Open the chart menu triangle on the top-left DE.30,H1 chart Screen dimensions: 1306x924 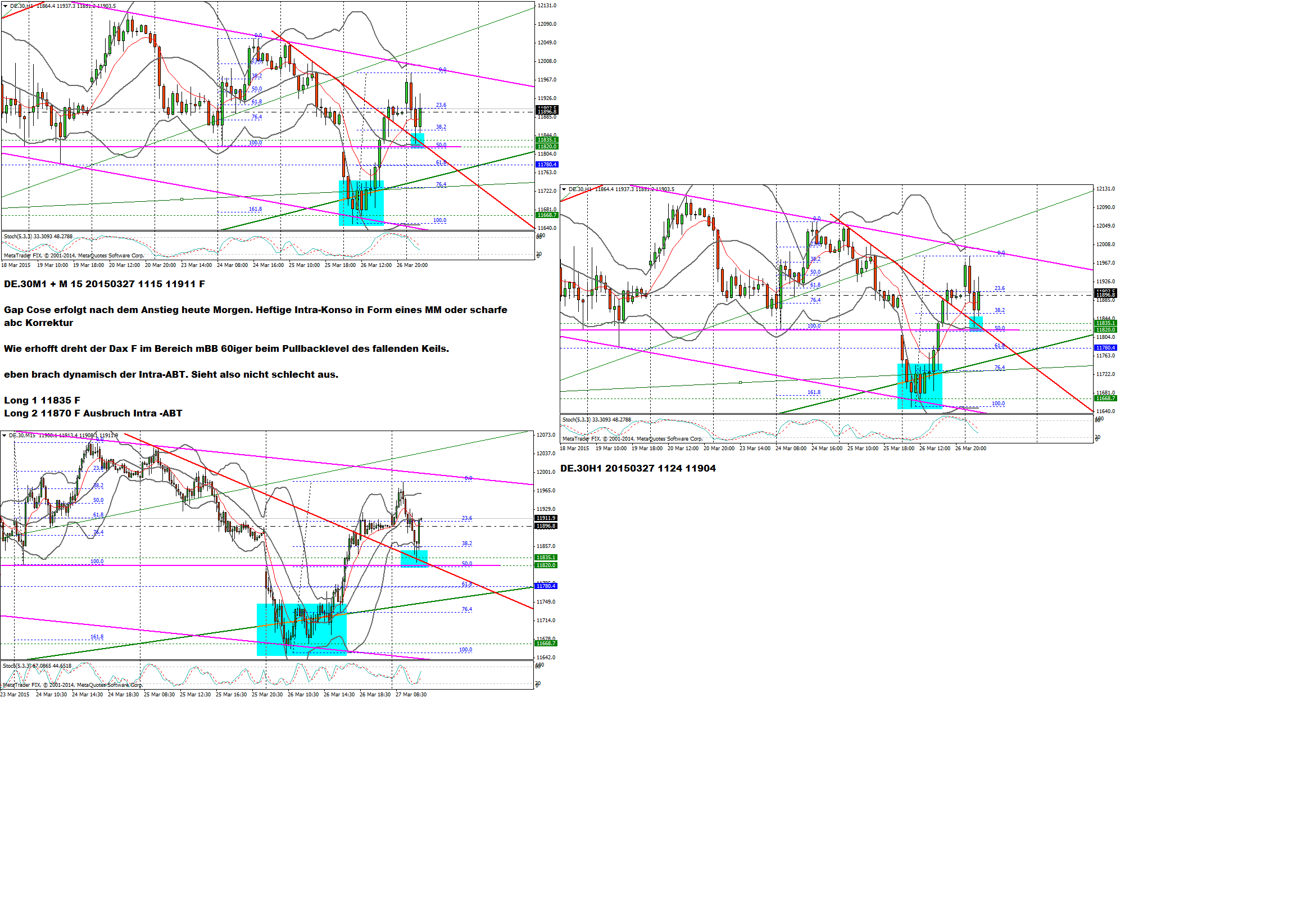5,6
